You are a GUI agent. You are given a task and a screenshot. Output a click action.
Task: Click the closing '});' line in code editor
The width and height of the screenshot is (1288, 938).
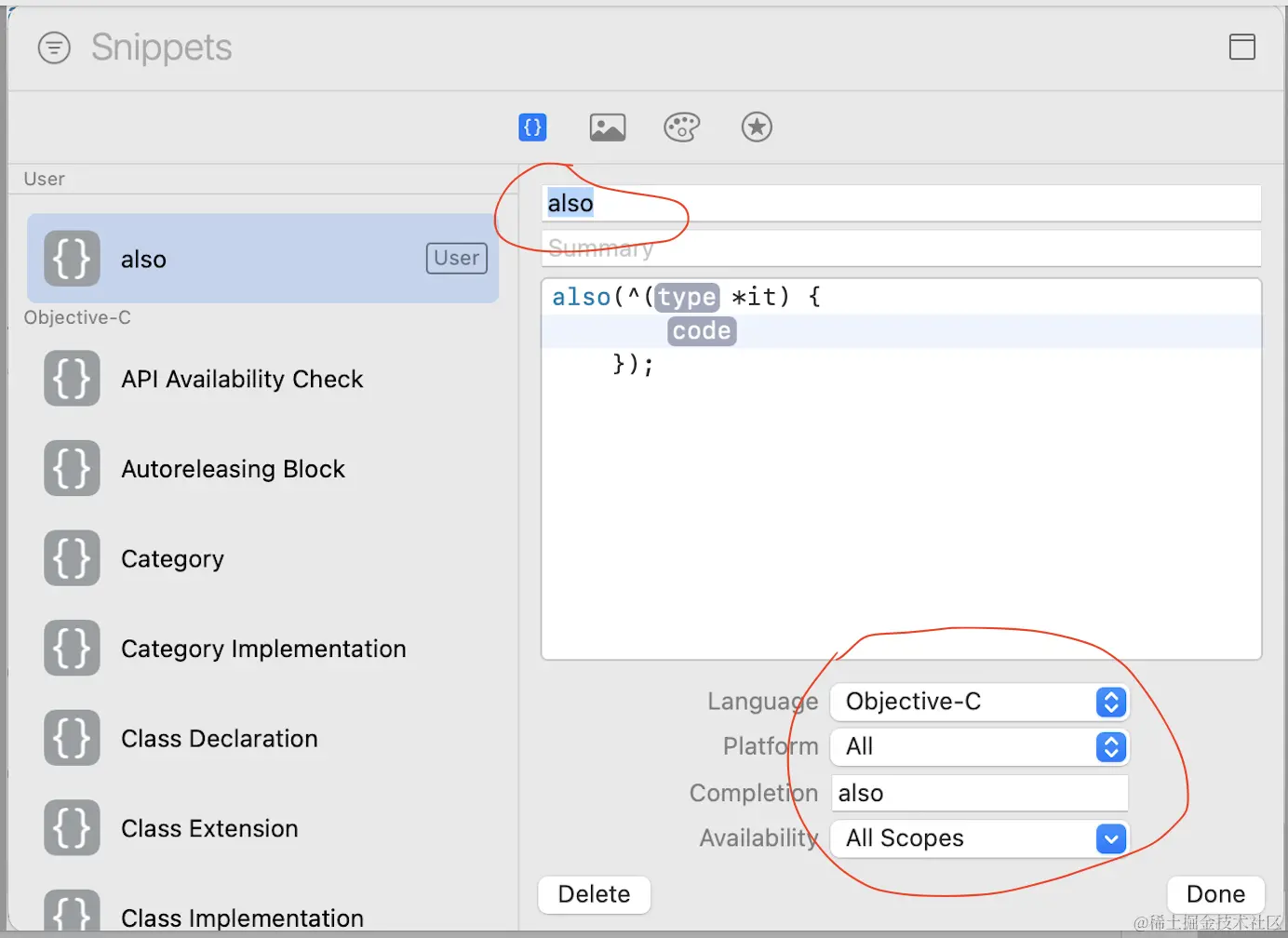633,364
